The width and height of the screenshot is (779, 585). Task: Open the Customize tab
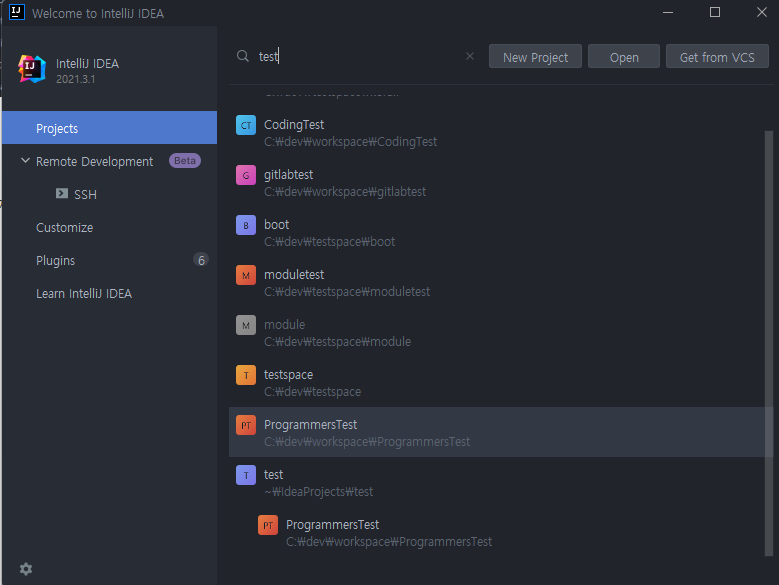65,227
